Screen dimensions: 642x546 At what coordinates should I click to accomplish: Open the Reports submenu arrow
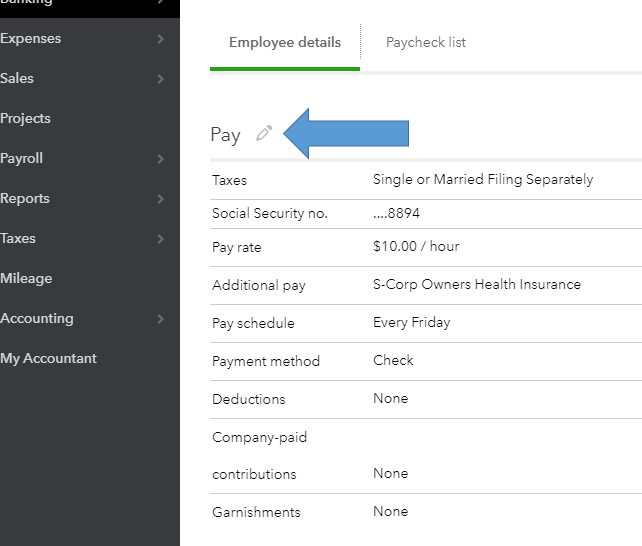coord(161,199)
